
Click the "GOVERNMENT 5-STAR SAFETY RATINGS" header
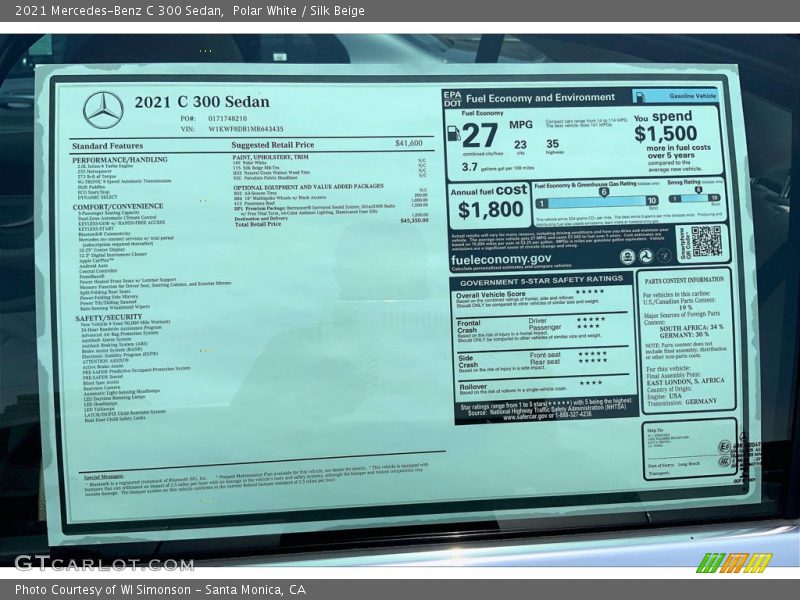point(541,281)
